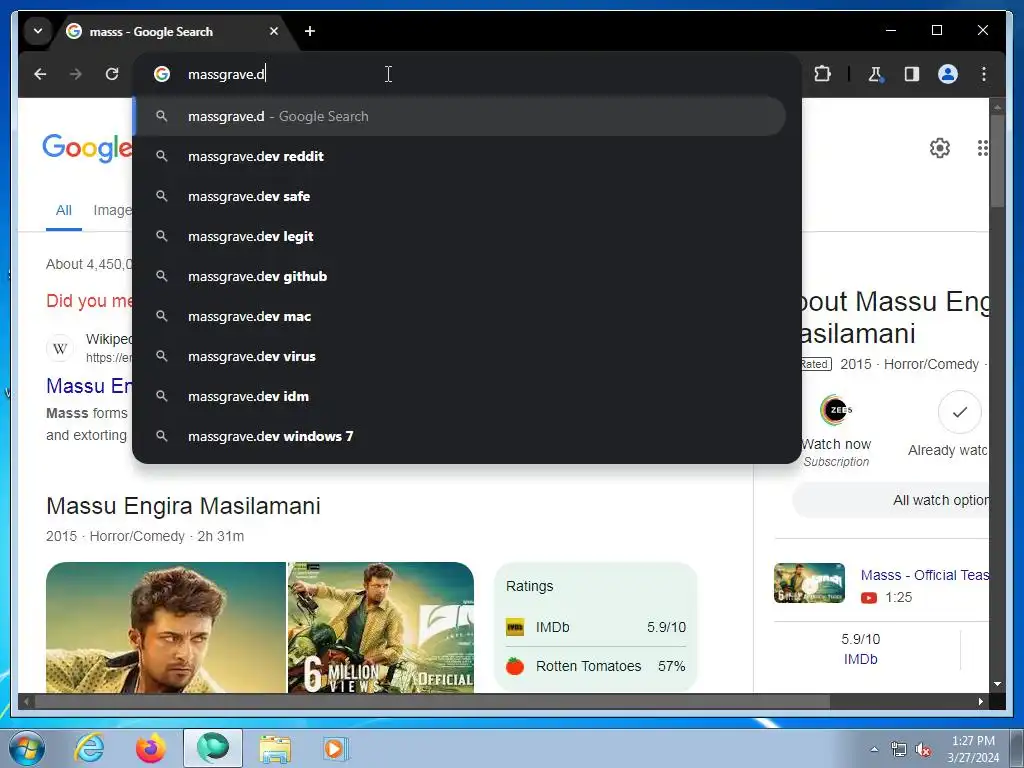
Task: Select suggestion massgrave.dev github
Action: click(460, 276)
